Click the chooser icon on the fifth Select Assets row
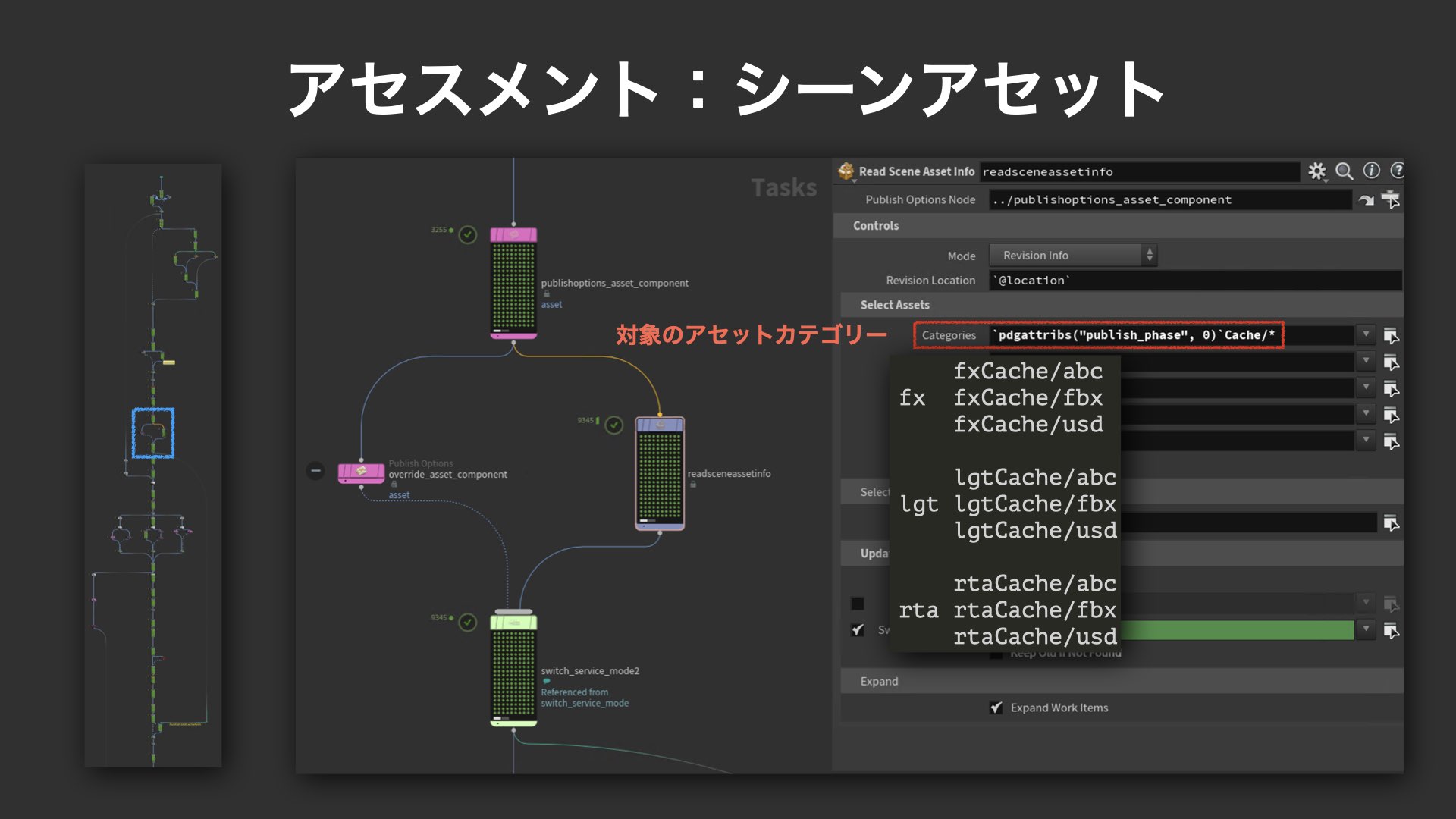 pyautogui.click(x=1391, y=441)
